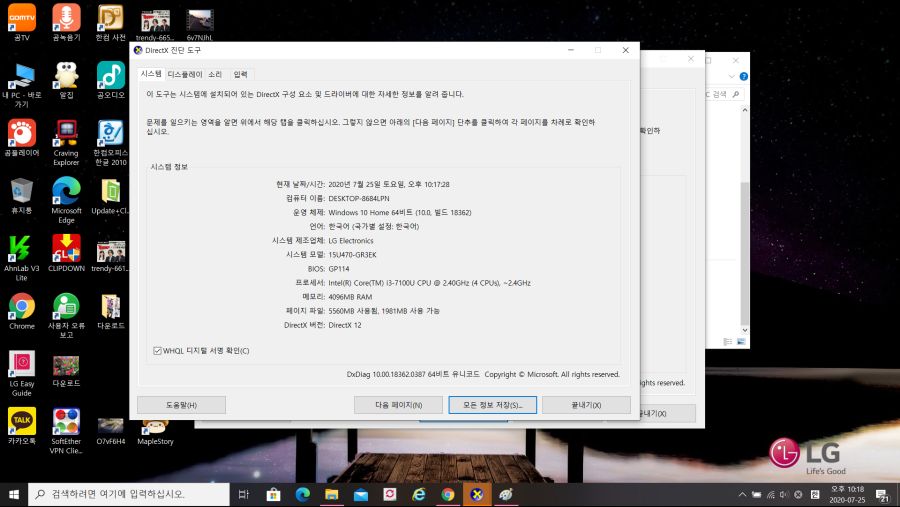The image size is (900, 507).
Task: Open the Microsoft Edge desktop shortcut
Action: tap(66, 200)
